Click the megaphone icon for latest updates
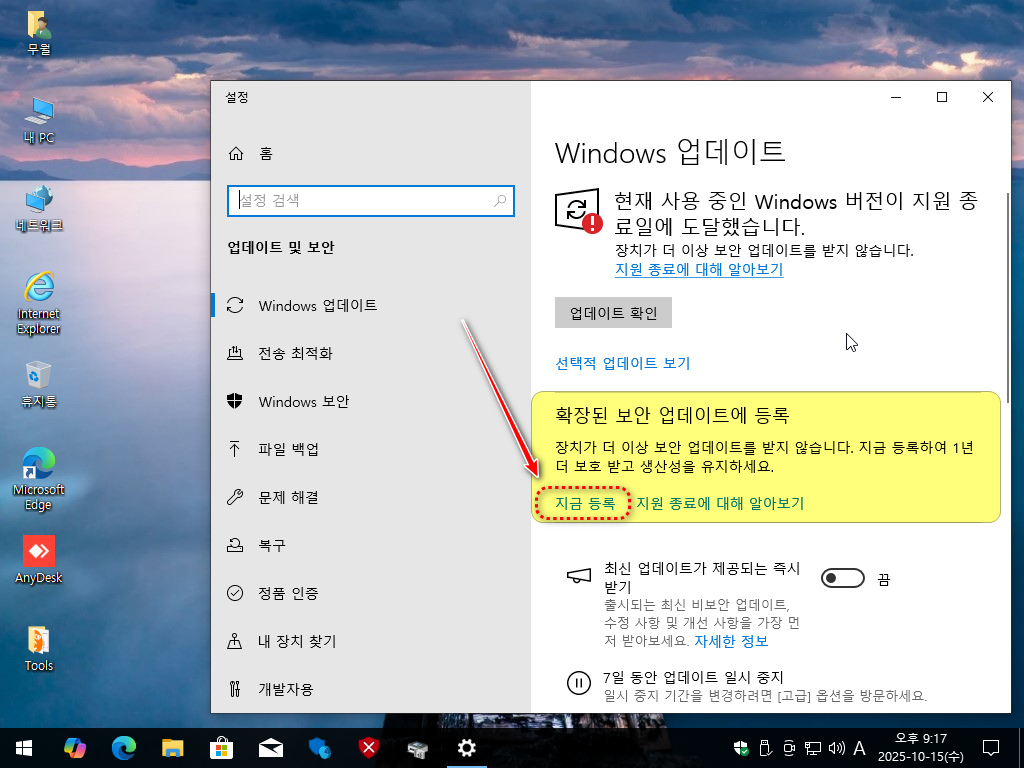 coord(579,575)
